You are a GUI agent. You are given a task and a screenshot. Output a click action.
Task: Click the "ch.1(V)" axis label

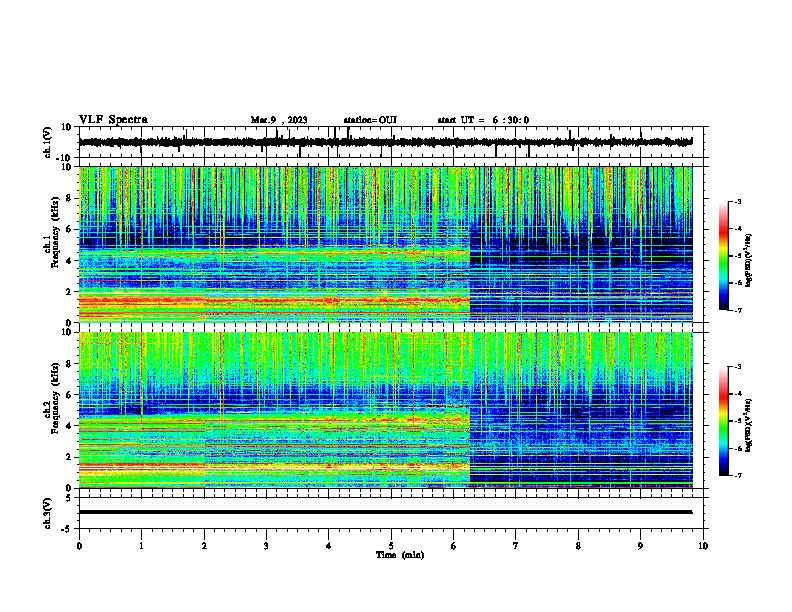[x=48, y=142]
